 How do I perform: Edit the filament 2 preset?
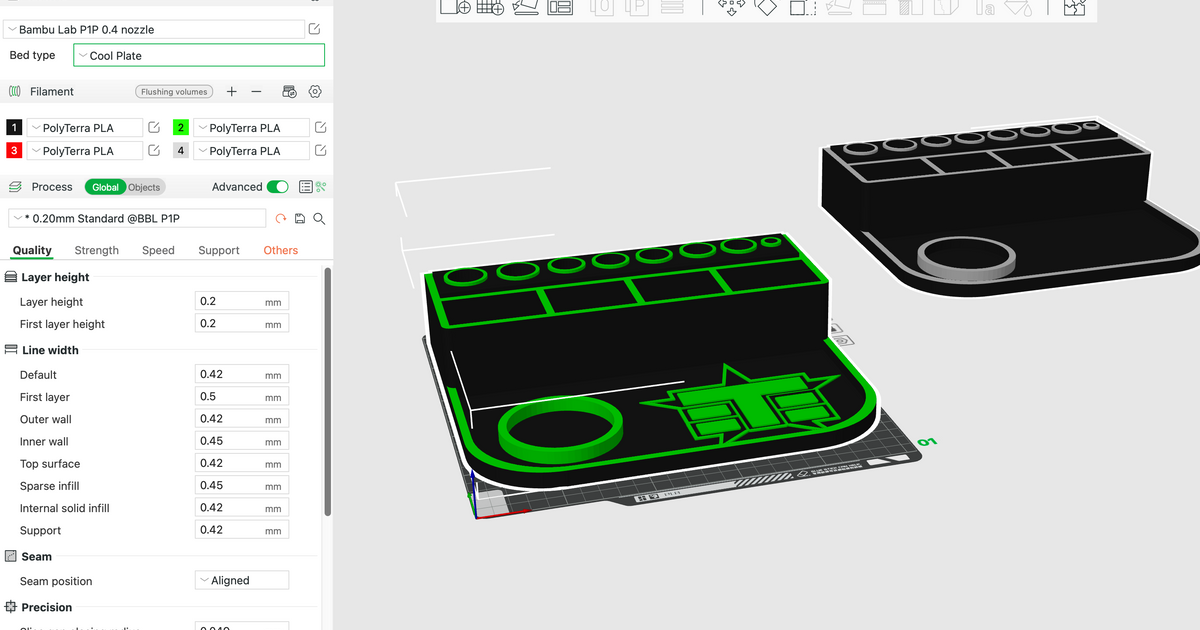(x=320, y=127)
